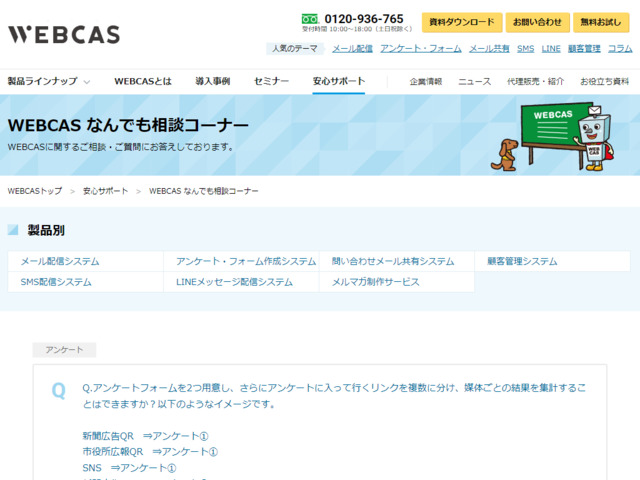
Task: Click the お問い合わせ button
Action: pyautogui.click(x=537, y=22)
